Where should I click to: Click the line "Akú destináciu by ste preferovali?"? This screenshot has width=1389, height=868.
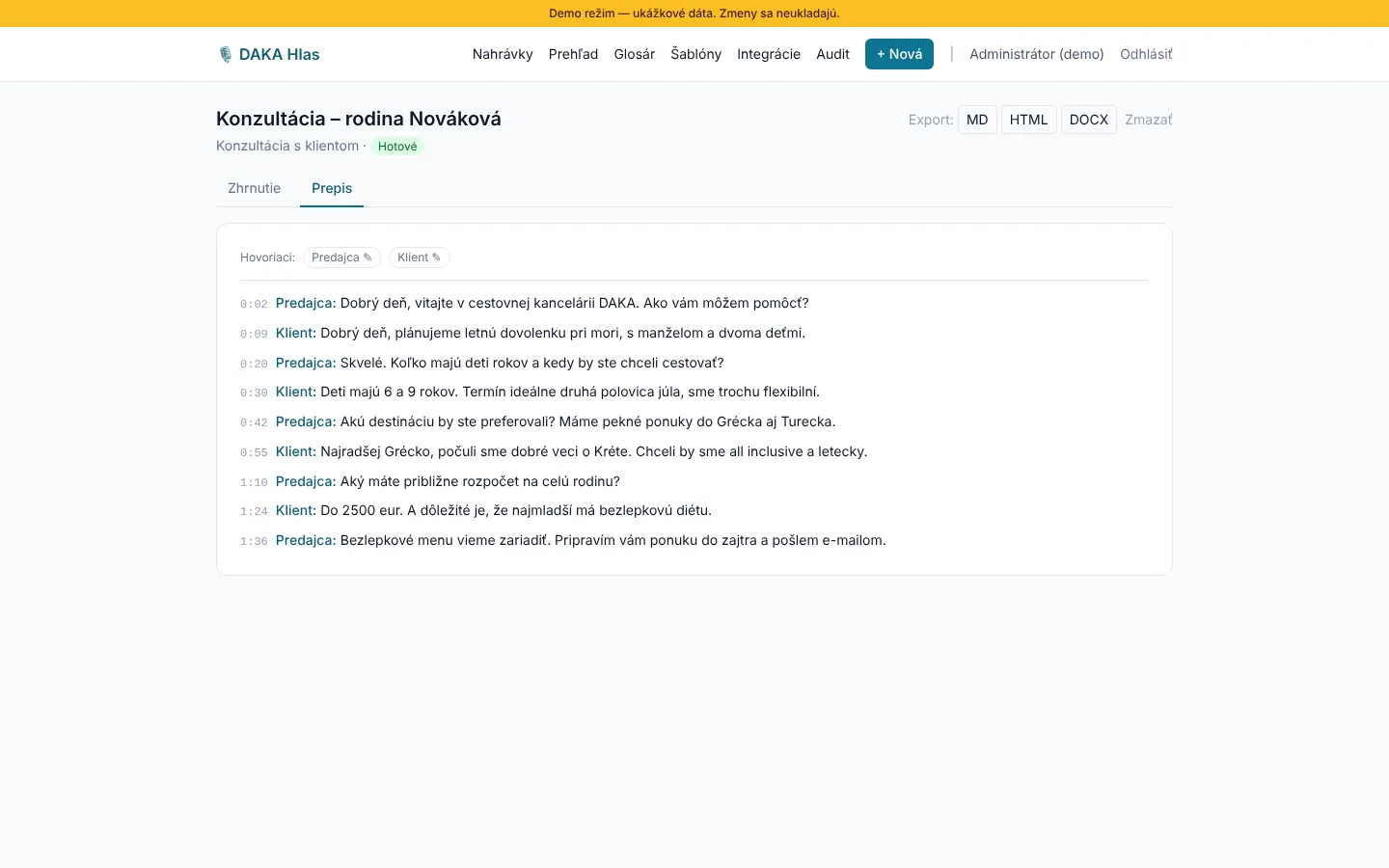click(x=588, y=421)
